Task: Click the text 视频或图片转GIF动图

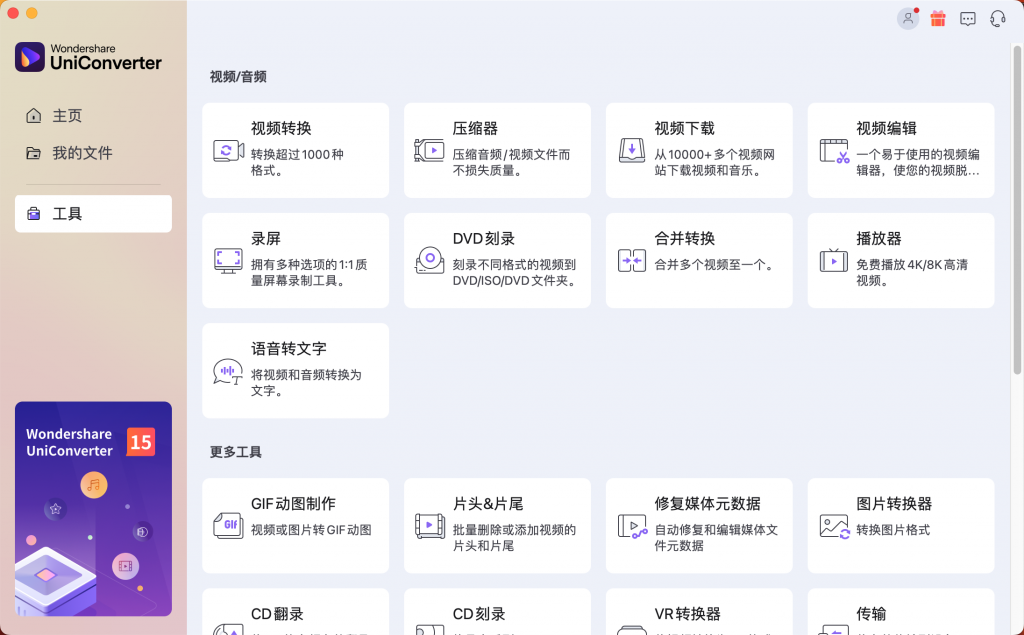Action: pyautogui.click(x=312, y=530)
